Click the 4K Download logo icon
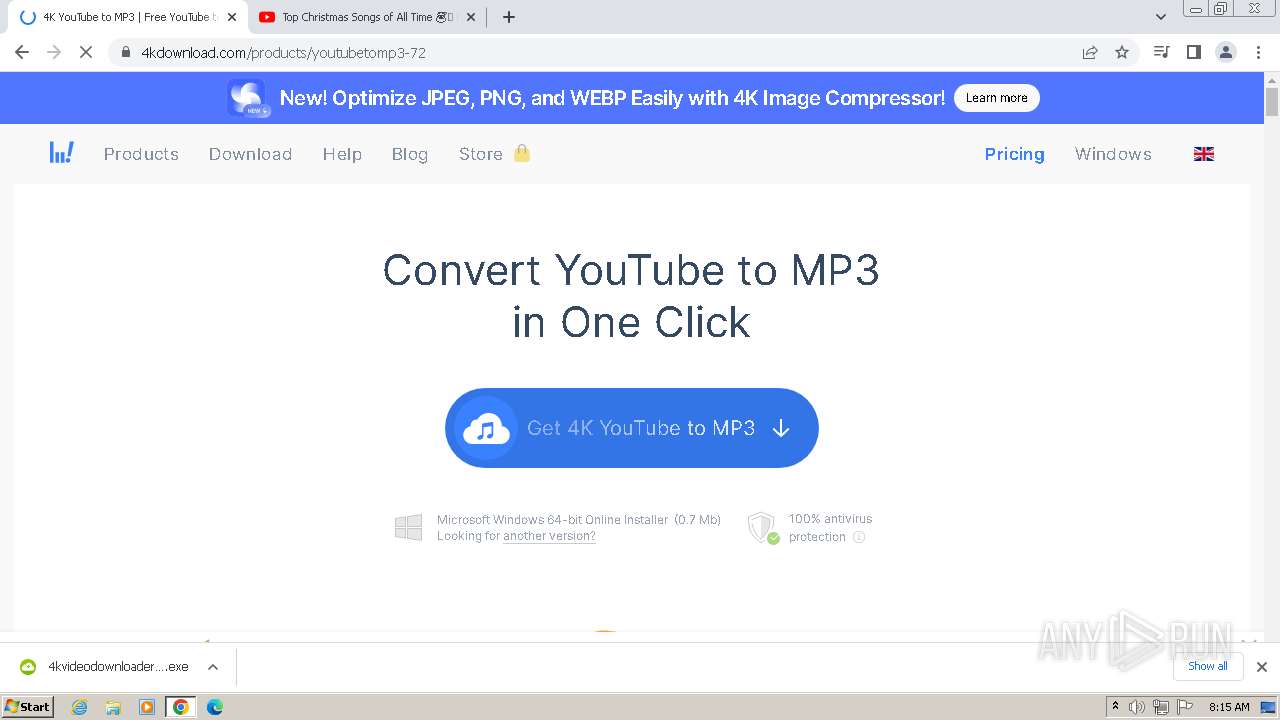 (61, 153)
